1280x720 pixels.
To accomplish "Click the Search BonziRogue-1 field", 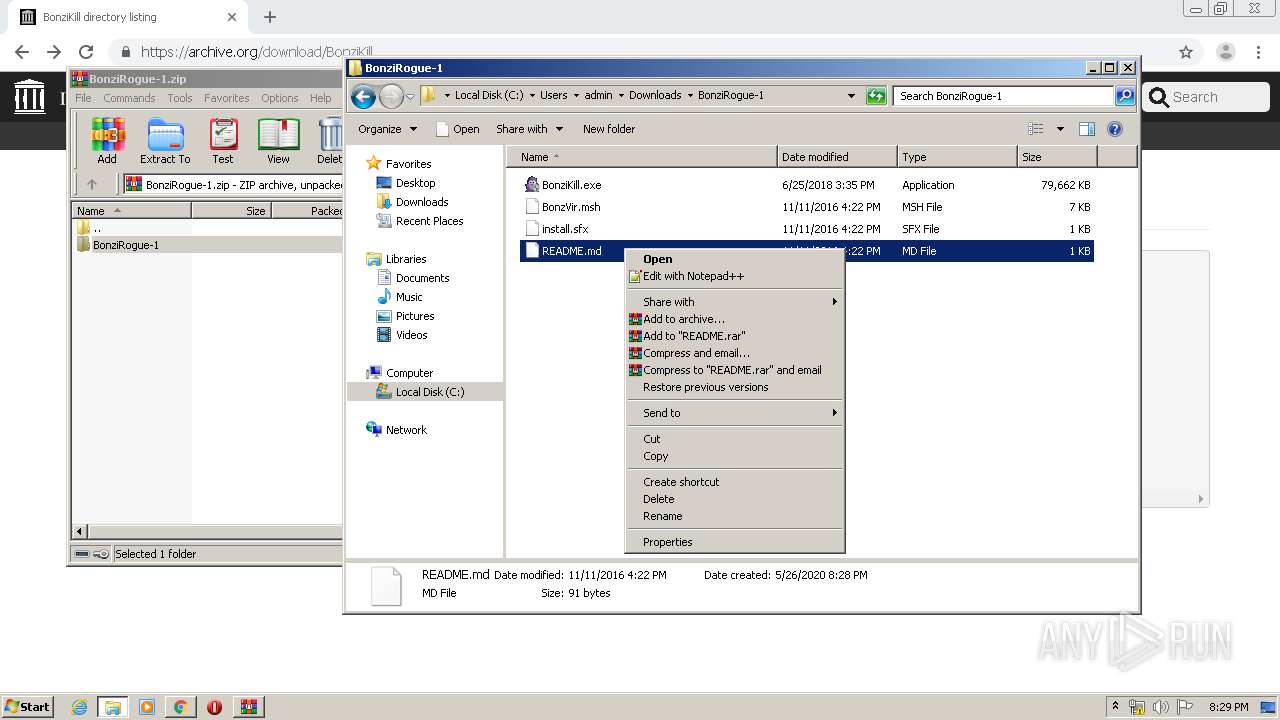I will coord(1003,96).
